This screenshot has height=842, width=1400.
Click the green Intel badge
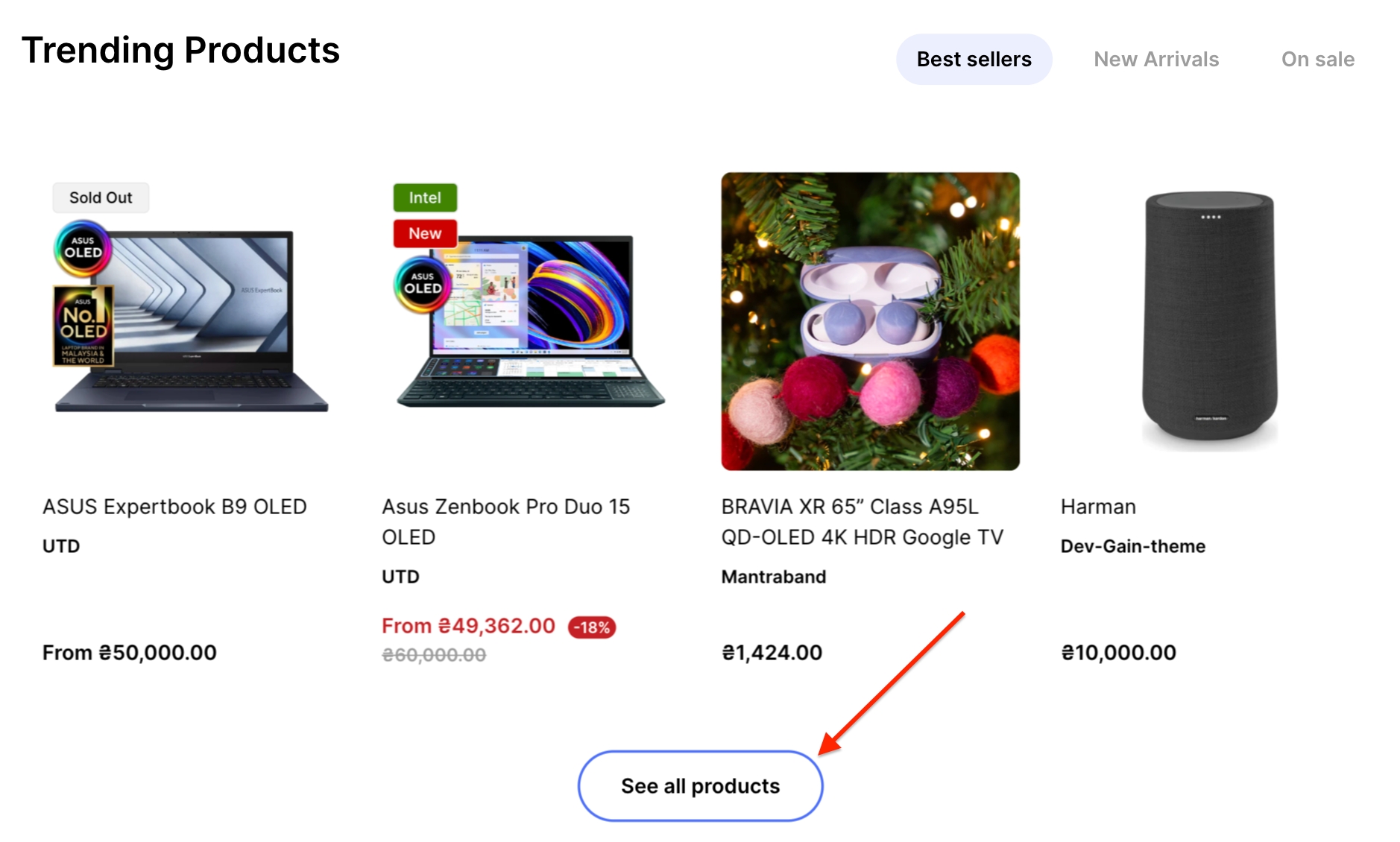click(425, 197)
